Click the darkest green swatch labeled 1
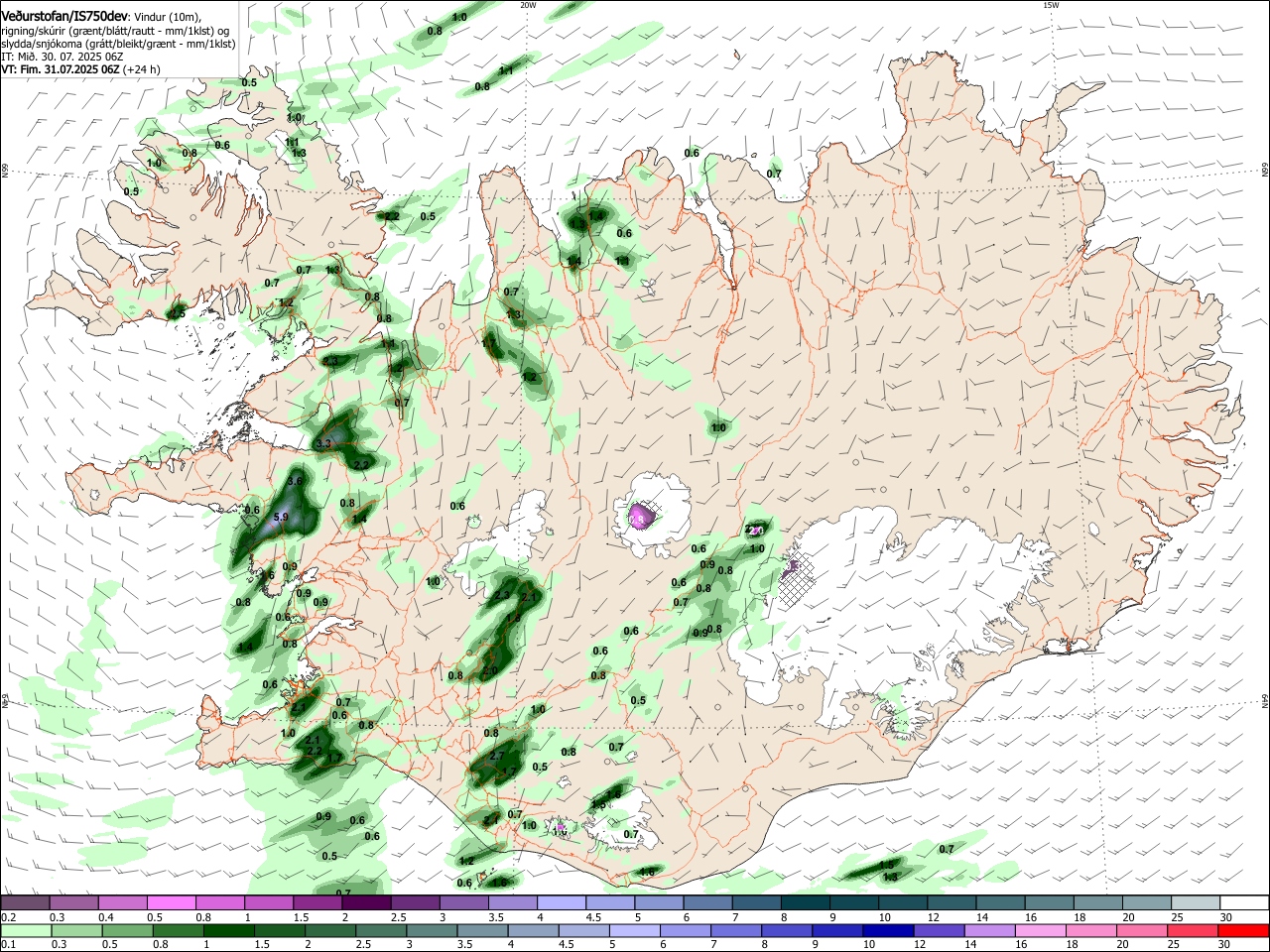1270x952 pixels. coord(227,932)
